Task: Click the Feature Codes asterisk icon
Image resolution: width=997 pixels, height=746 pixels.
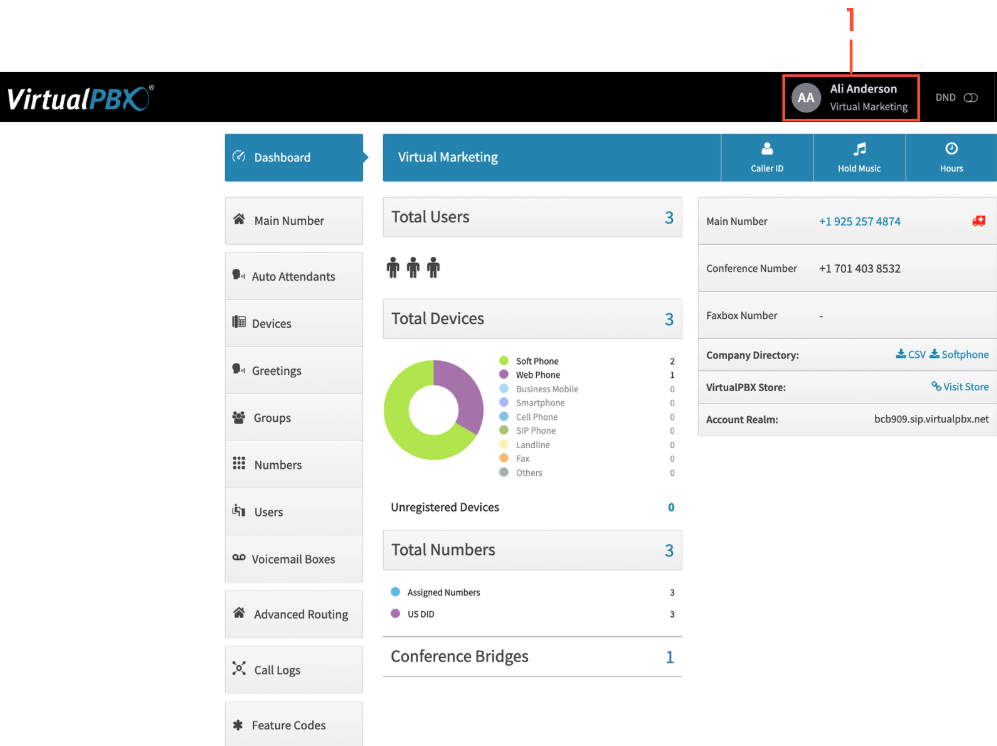Action: pos(238,724)
